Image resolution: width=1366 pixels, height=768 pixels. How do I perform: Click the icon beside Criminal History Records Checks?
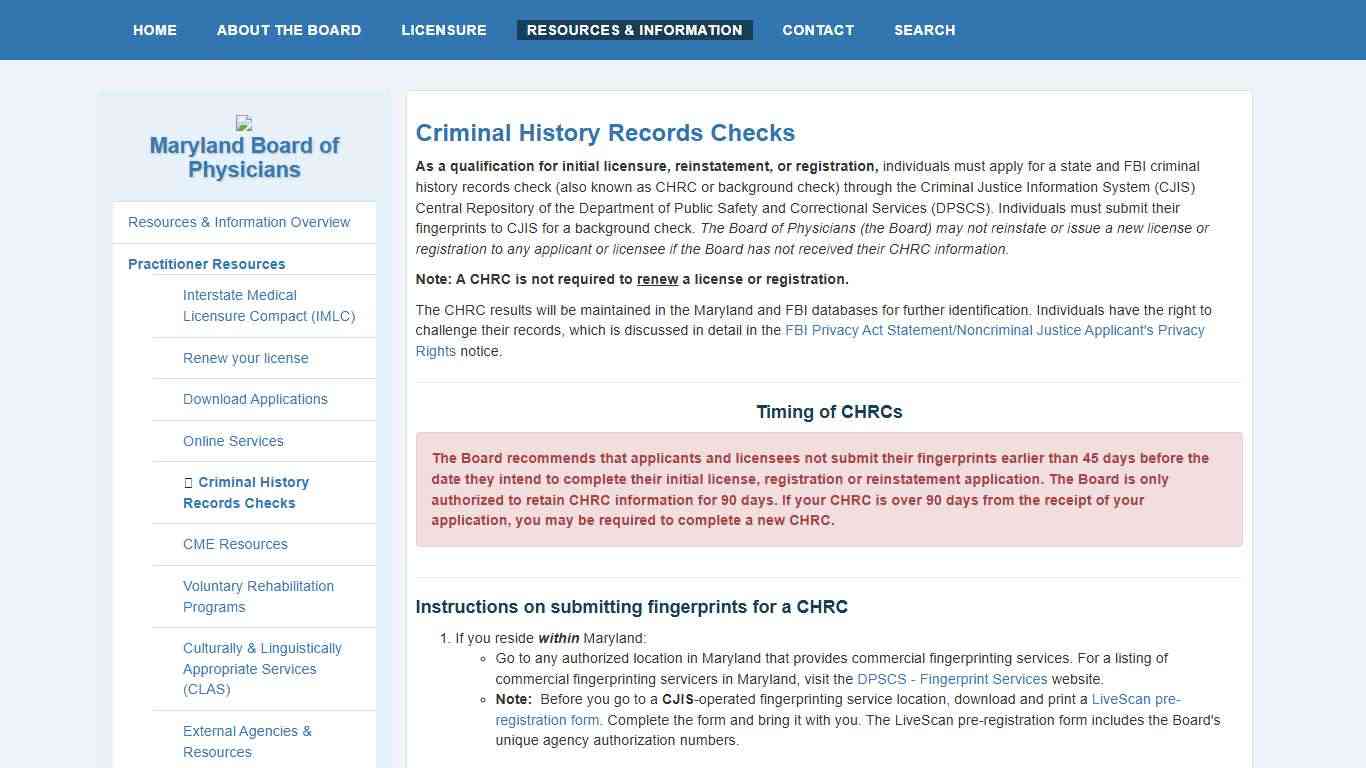pyautogui.click(x=187, y=482)
